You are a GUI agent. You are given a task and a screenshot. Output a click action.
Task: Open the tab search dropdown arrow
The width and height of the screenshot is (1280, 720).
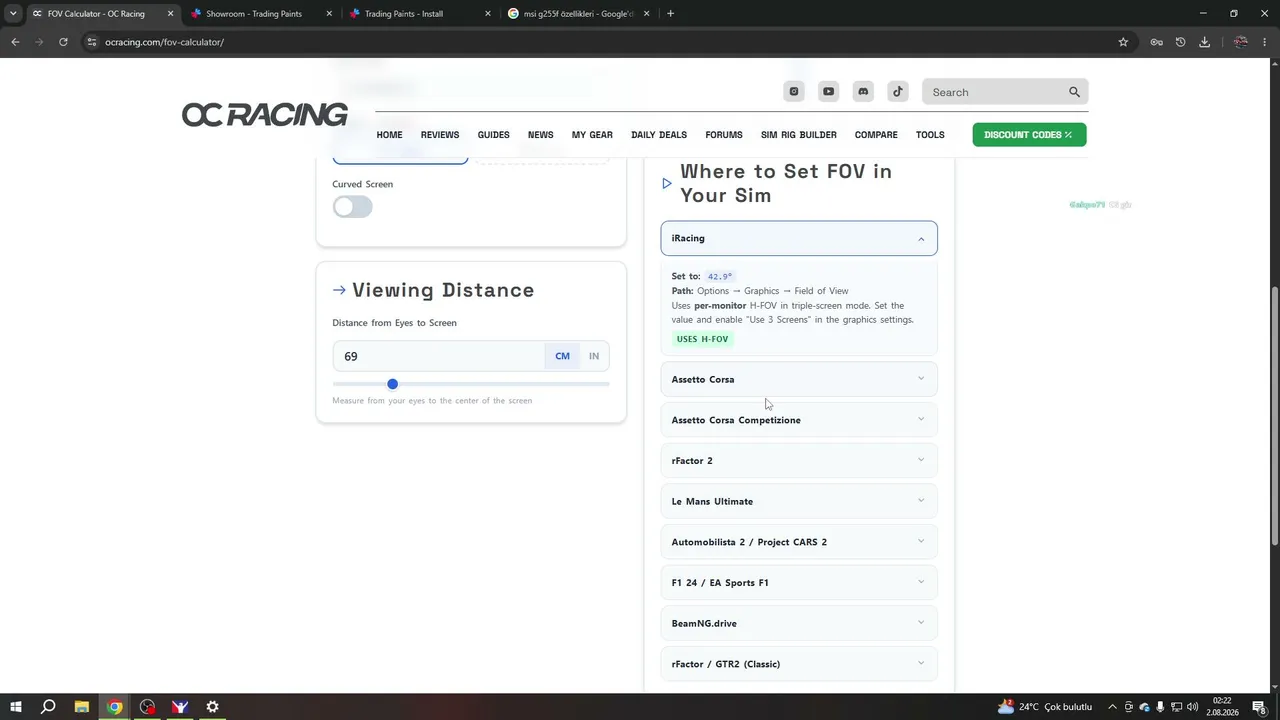click(13, 14)
